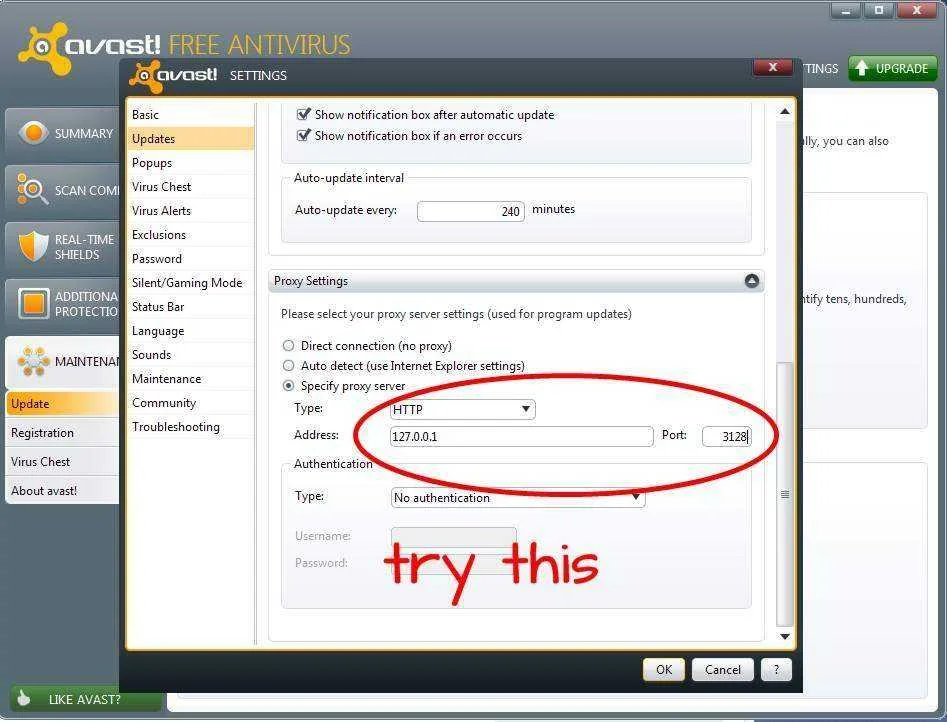Open the Sounds settings category
Screen dimensions: 947x722
190,355
